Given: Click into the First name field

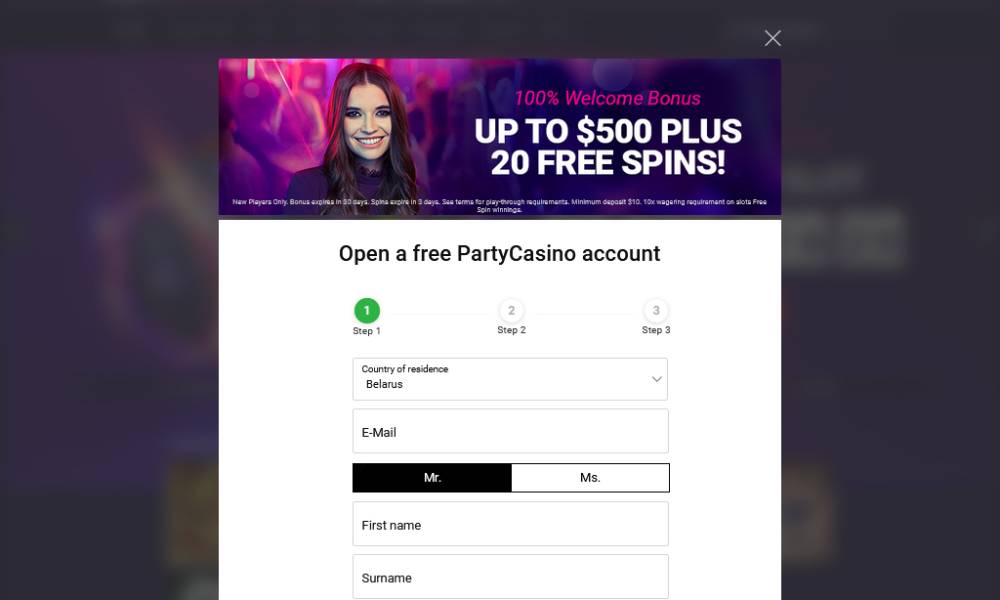Looking at the screenshot, I should 510,524.
